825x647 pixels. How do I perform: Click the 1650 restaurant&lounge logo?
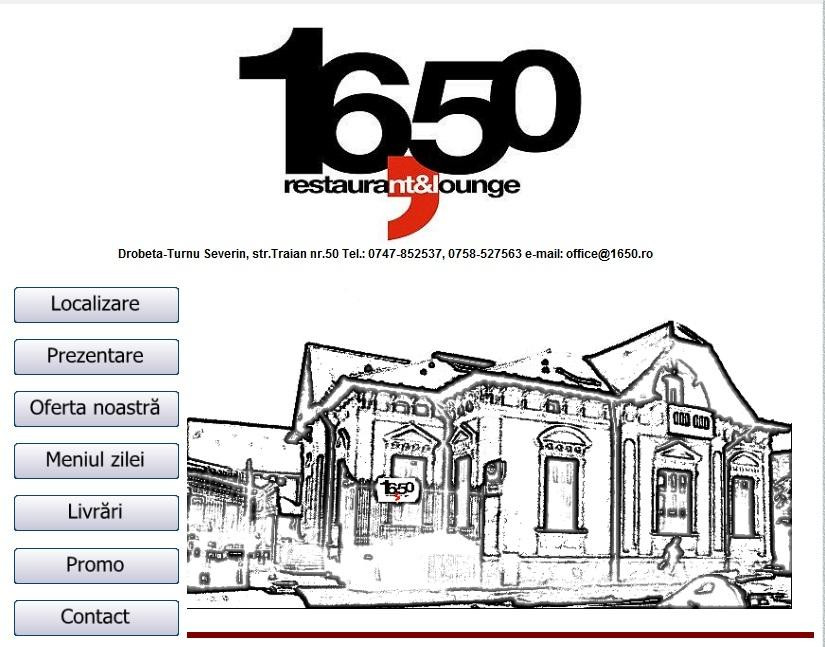point(410,134)
